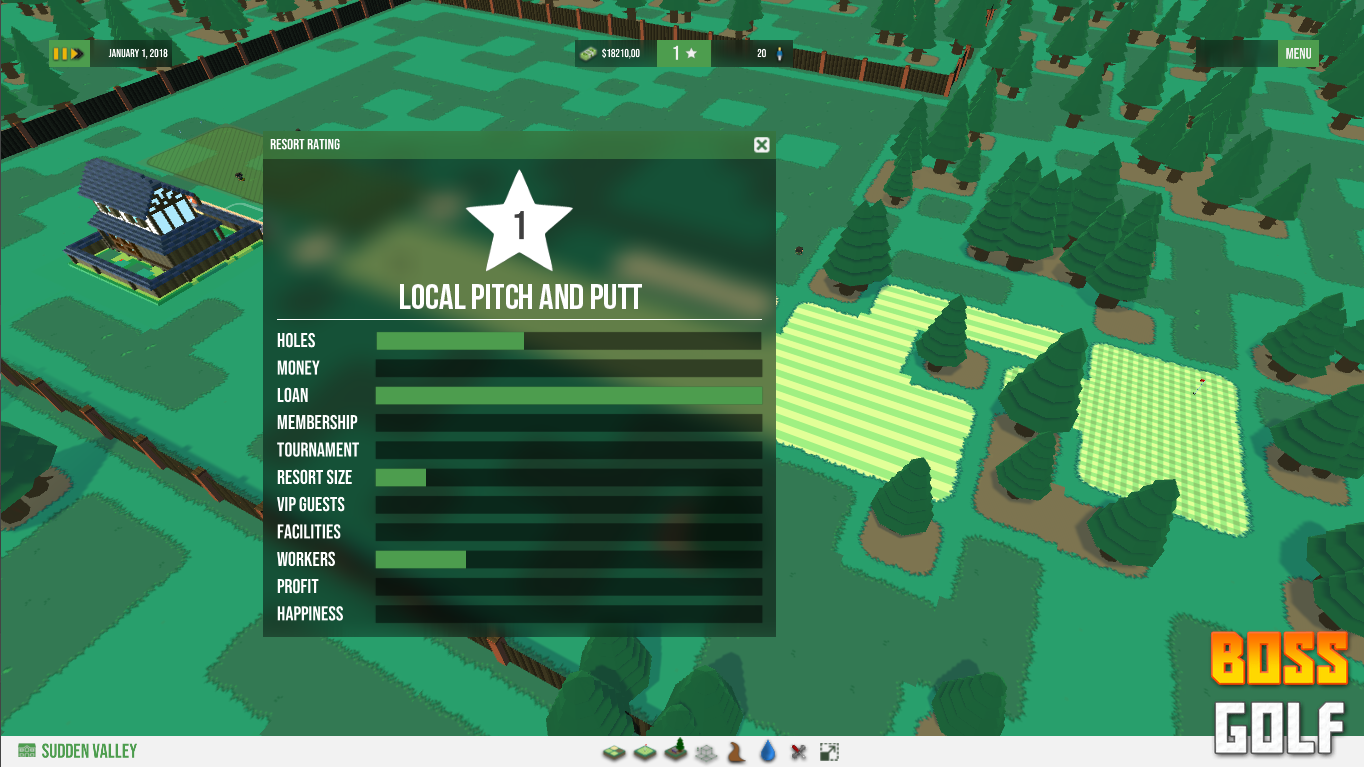
Task: Select the golf hole green tool
Action: pos(645,752)
